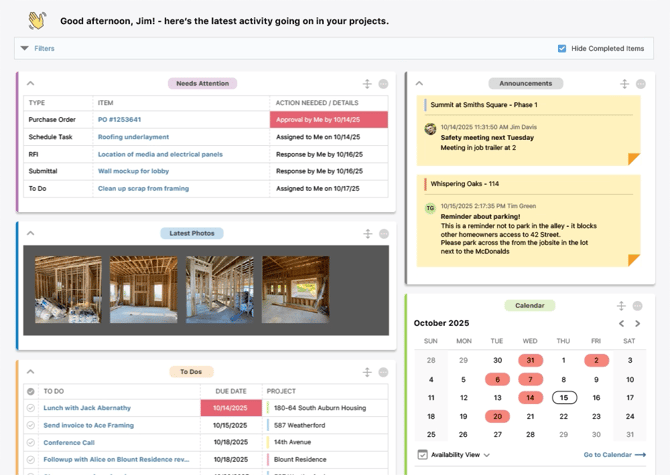Image resolution: width=670 pixels, height=475 pixels.
Task: Open the options menu on Announcements panel
Action: pos(641,84)
